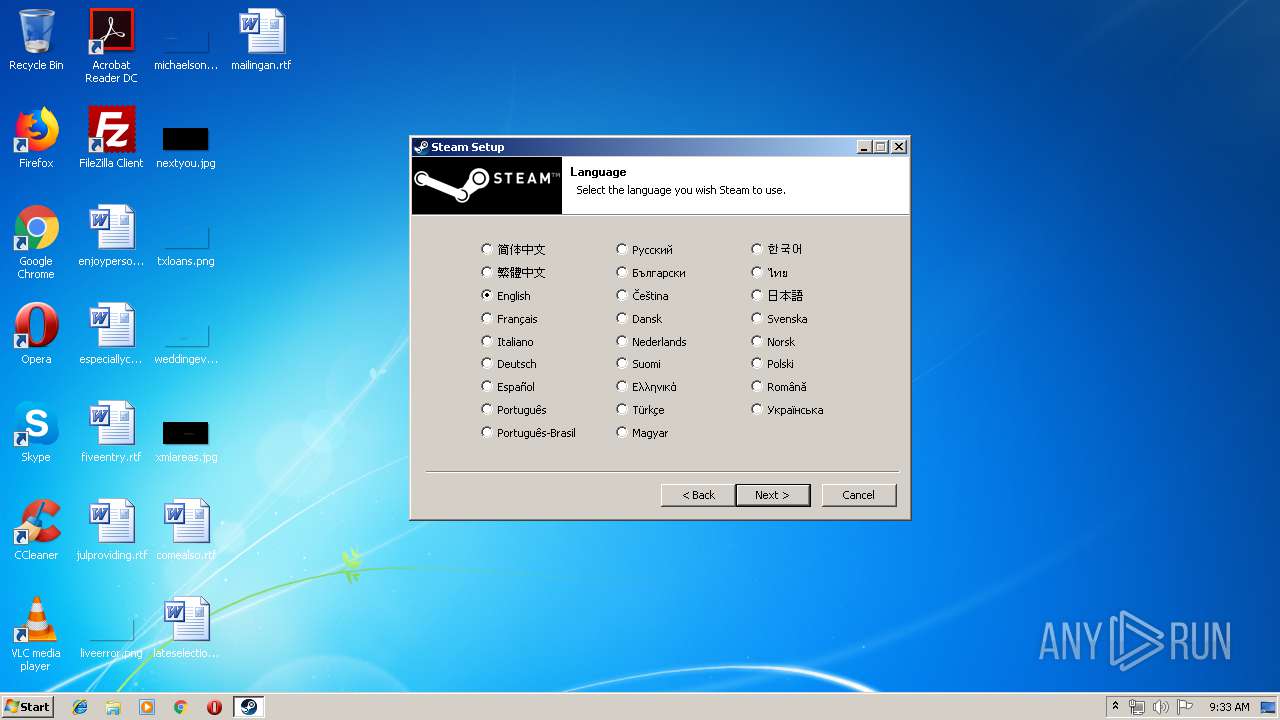Select the fiveentry.rtf desktop file
1280x720 pixels.
[111, 432]
